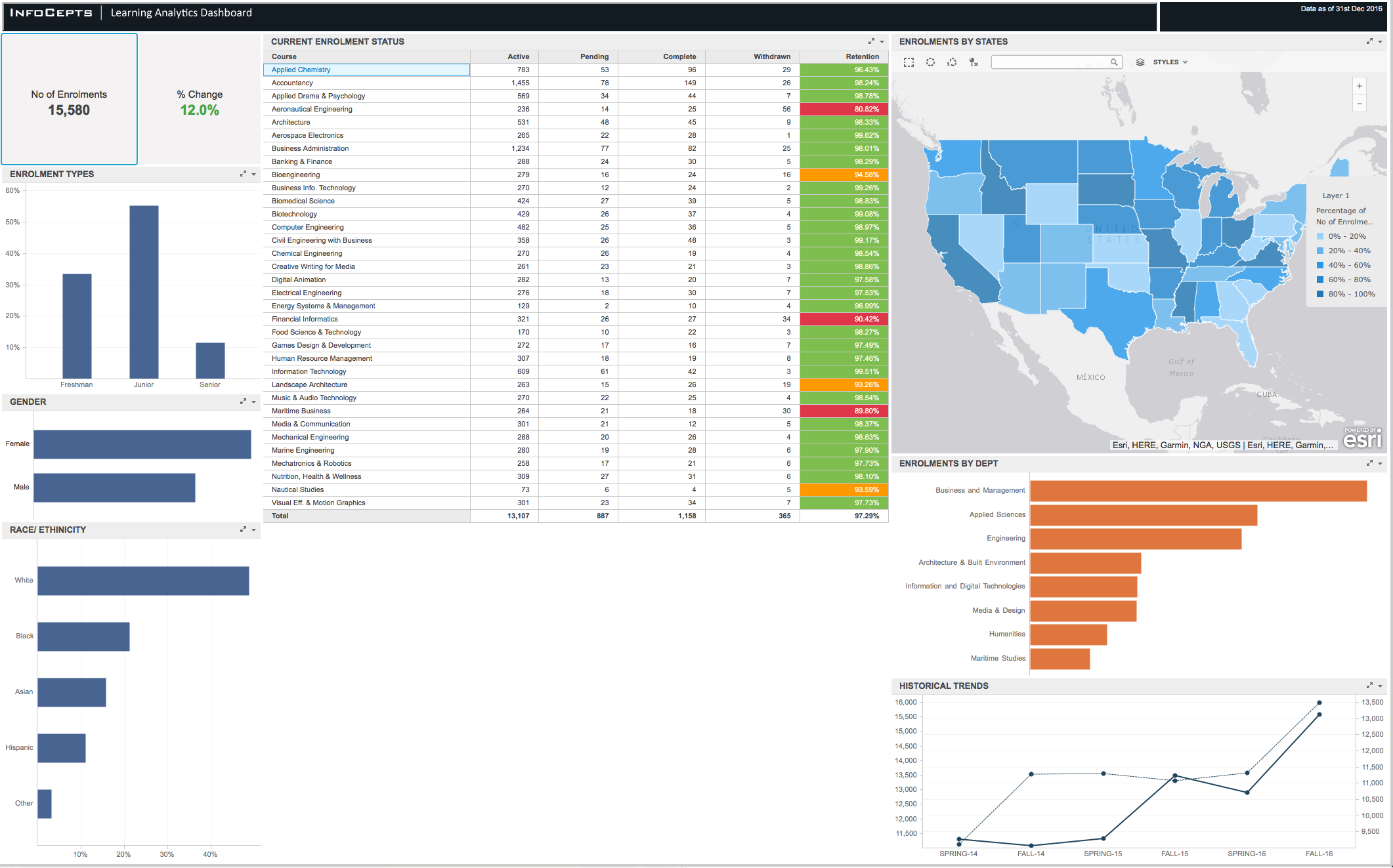Open the STYLES dropdown

tap(1170, 62)
